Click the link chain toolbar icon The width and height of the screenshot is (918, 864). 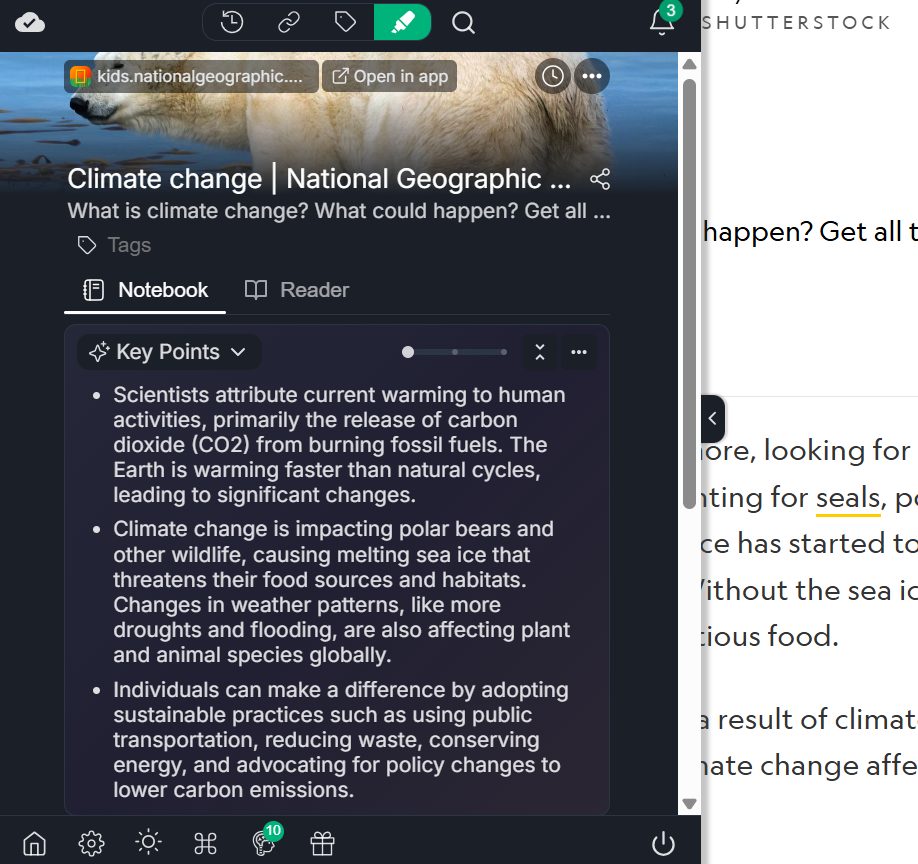click(289, 22)
